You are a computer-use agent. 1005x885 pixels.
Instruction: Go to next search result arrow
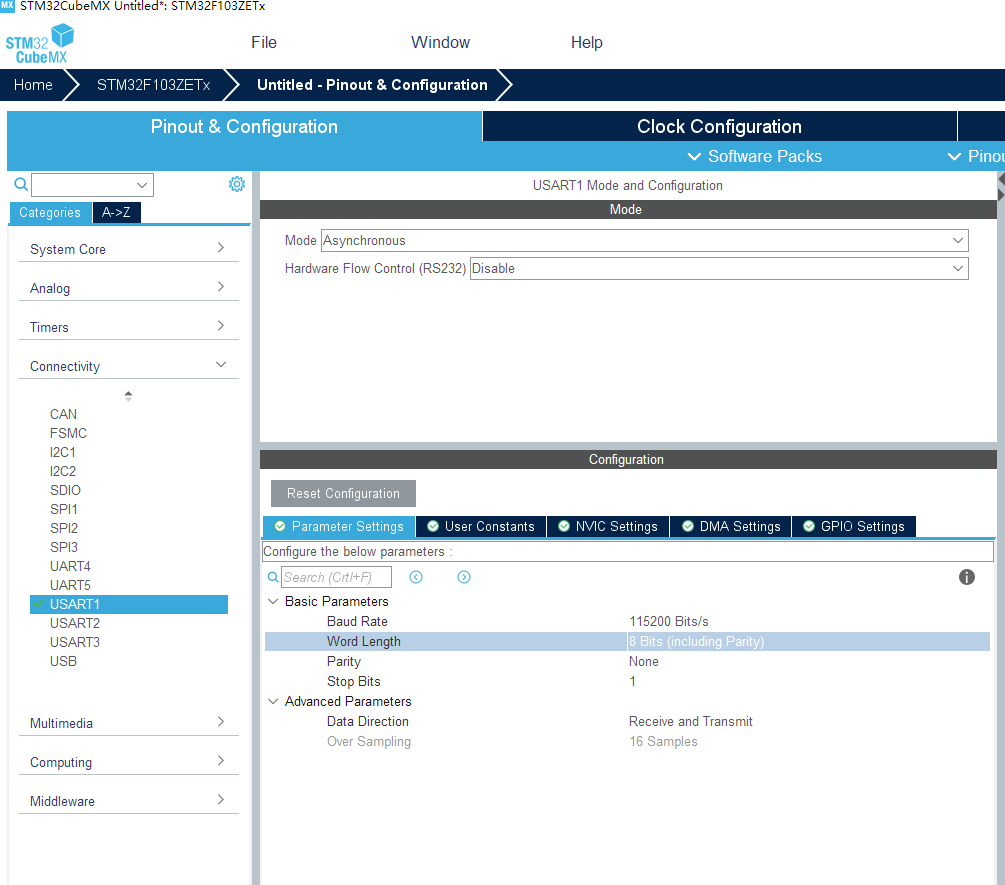(x=464, y=577)
